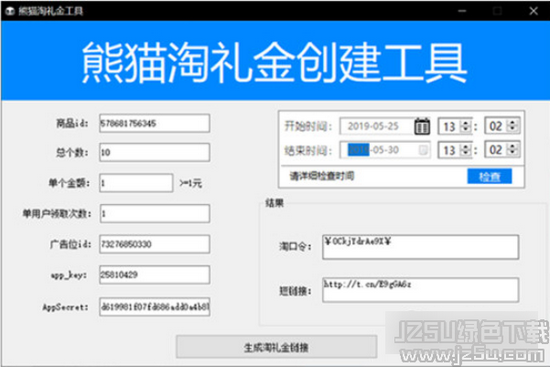550x367 pixels.
Task: Focus the 商品id input field
Action: click(155, 123)
